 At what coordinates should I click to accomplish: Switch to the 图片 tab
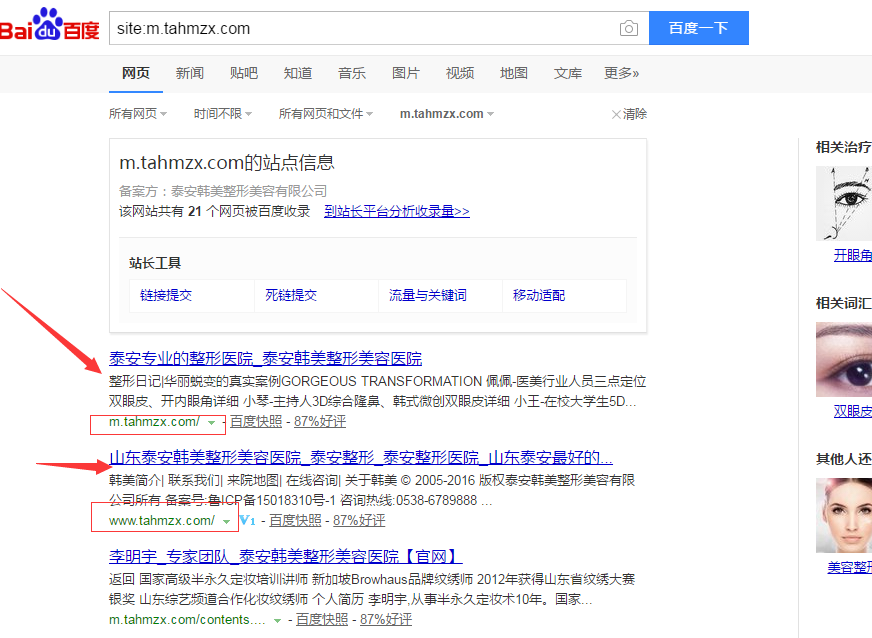pyautogui.click(x=406, y=73)
